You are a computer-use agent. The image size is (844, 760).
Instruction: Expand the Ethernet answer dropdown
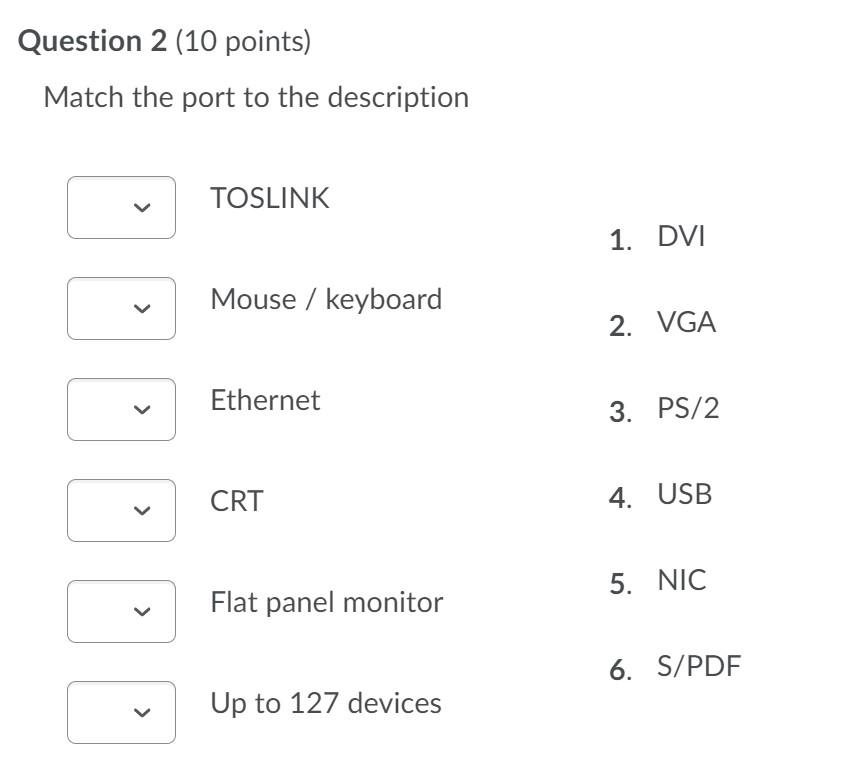[x=120, y=410]
